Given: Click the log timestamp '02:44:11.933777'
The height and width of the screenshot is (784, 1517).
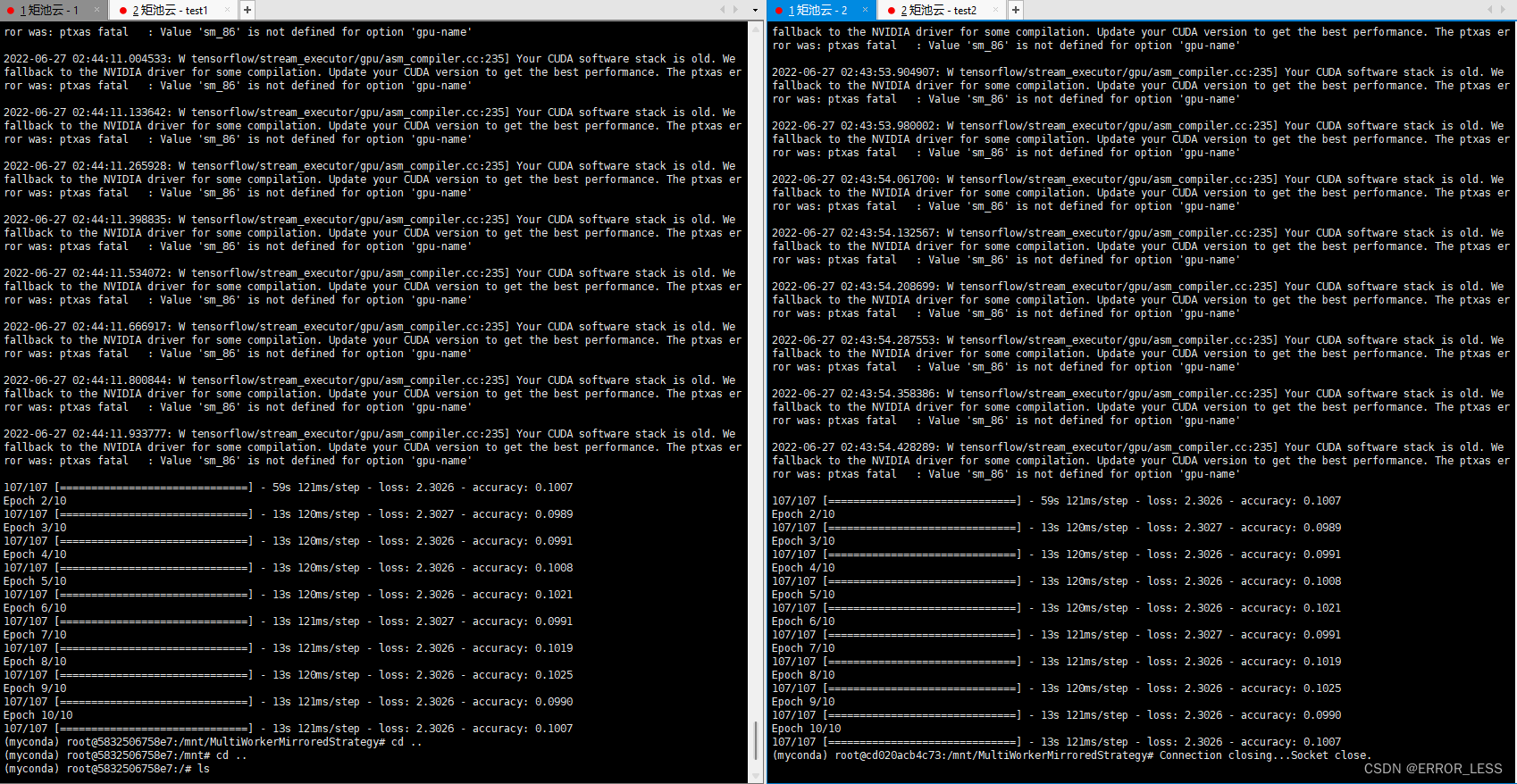Looking at the screenshot, I should pyautogui.click(x=121, y=434).
